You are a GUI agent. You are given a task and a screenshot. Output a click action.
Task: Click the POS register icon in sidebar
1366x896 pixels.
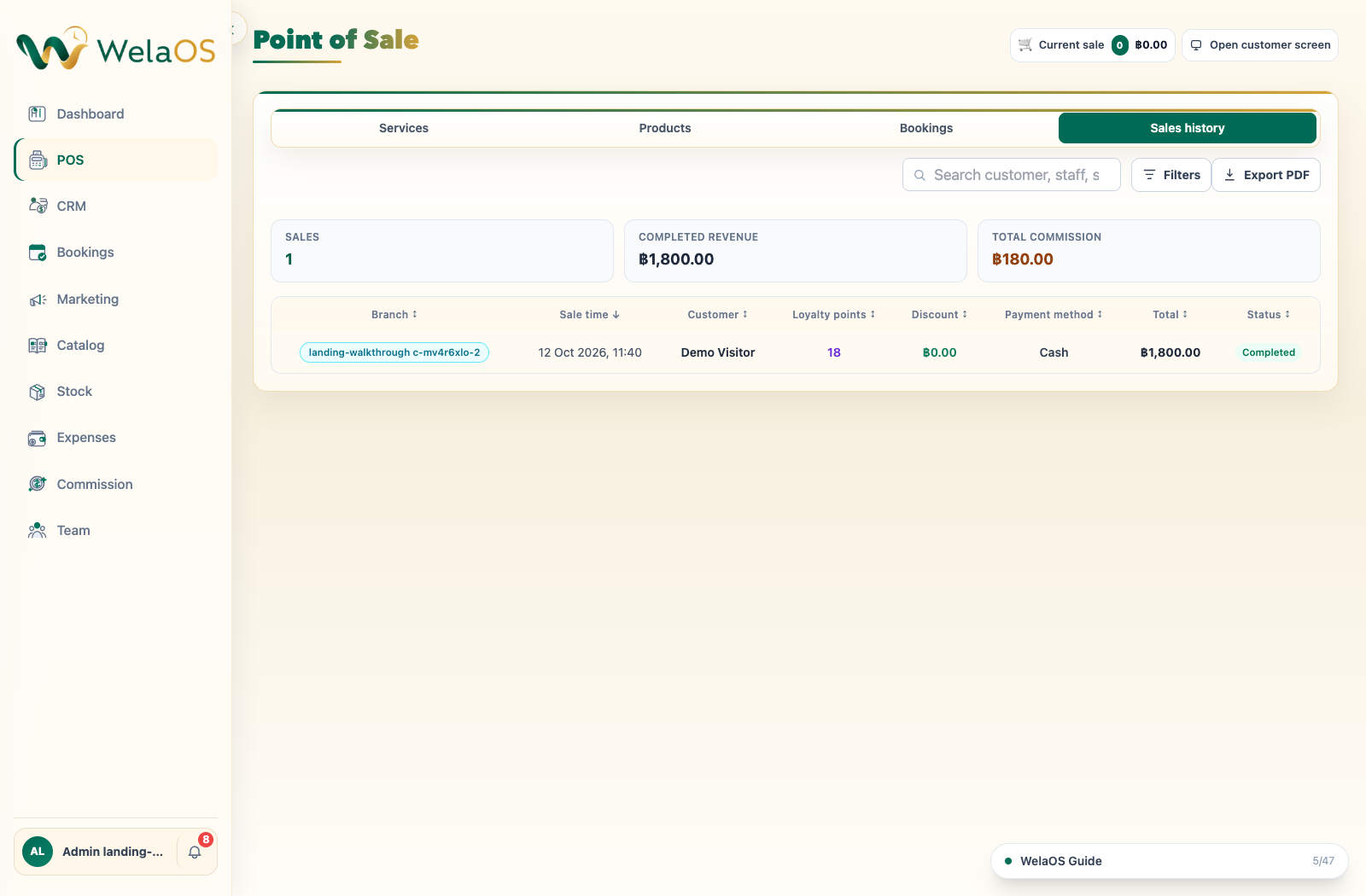[x=38, y=160]
